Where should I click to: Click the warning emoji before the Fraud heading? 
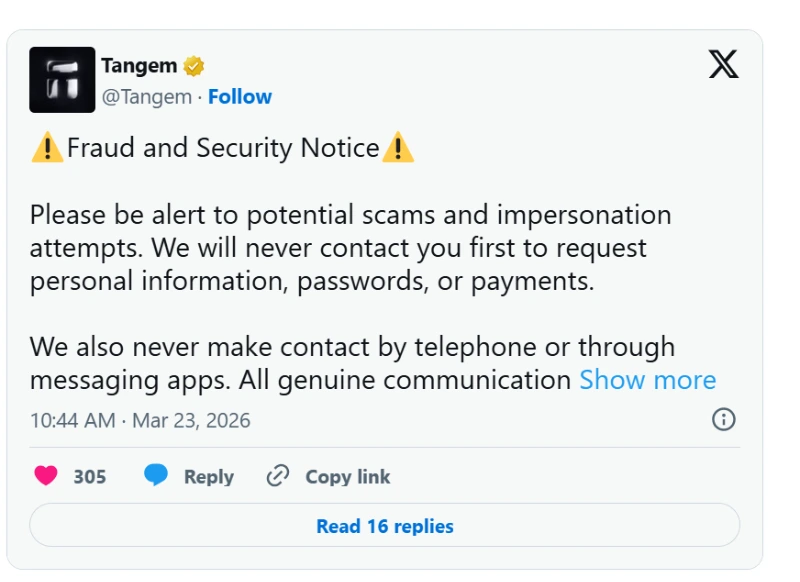pyautogui.click(x=47, y=149)
